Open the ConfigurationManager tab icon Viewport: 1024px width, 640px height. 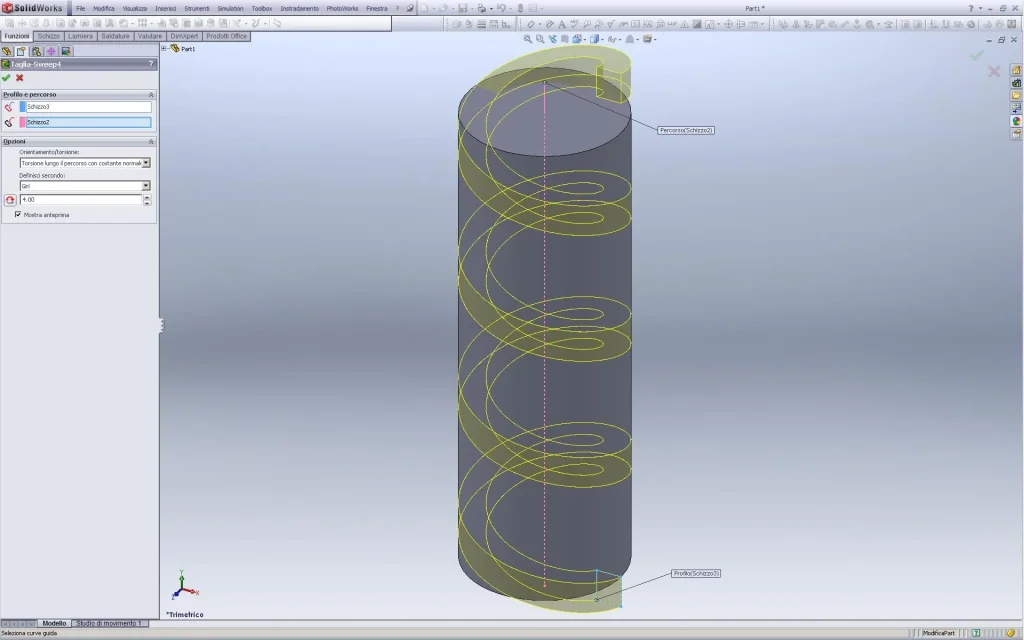[37, 51]
